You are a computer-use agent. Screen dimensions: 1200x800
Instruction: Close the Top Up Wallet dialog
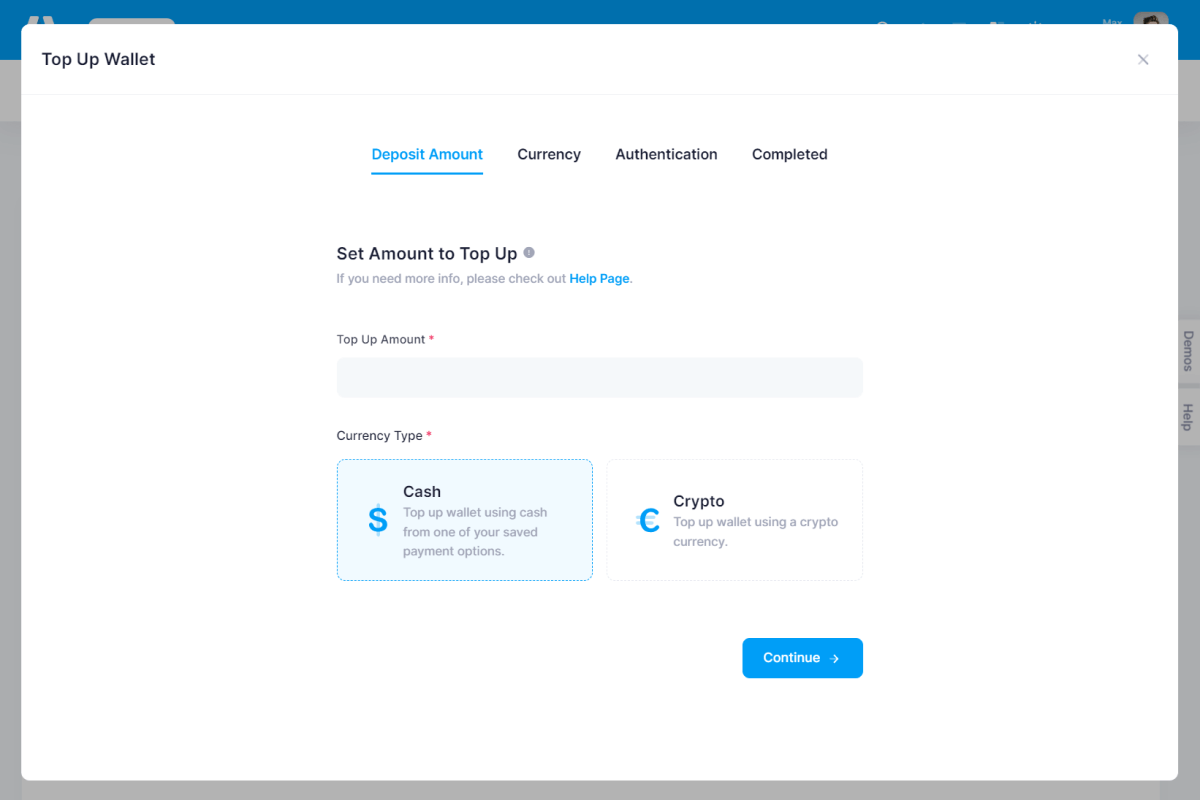point(1143,60)
